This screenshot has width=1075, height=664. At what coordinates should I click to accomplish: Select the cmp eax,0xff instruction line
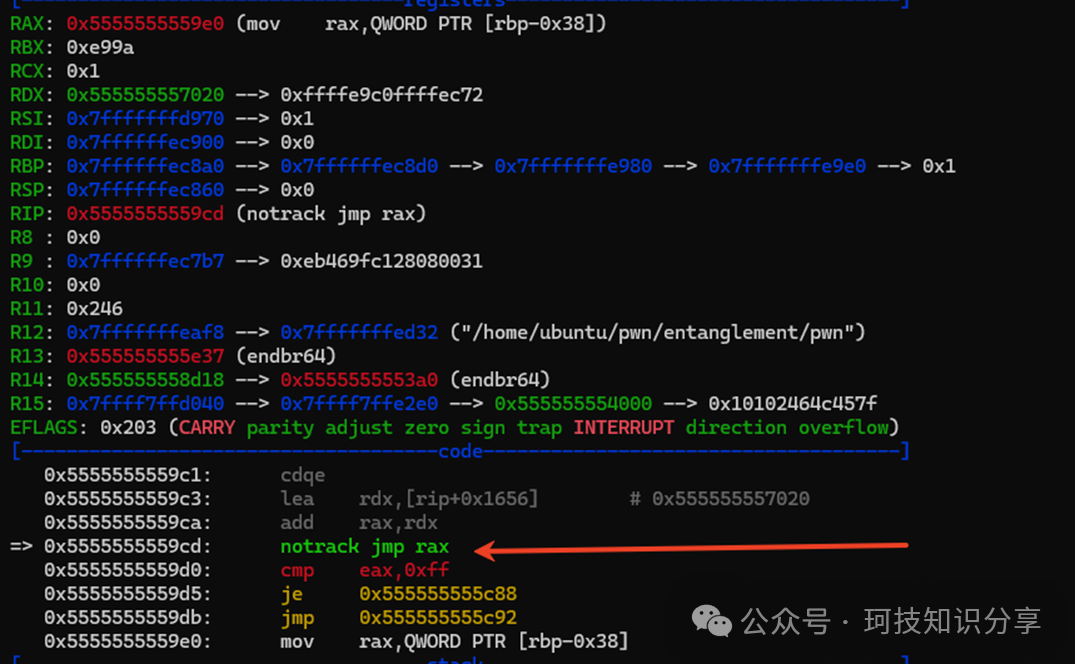(365, 571)
